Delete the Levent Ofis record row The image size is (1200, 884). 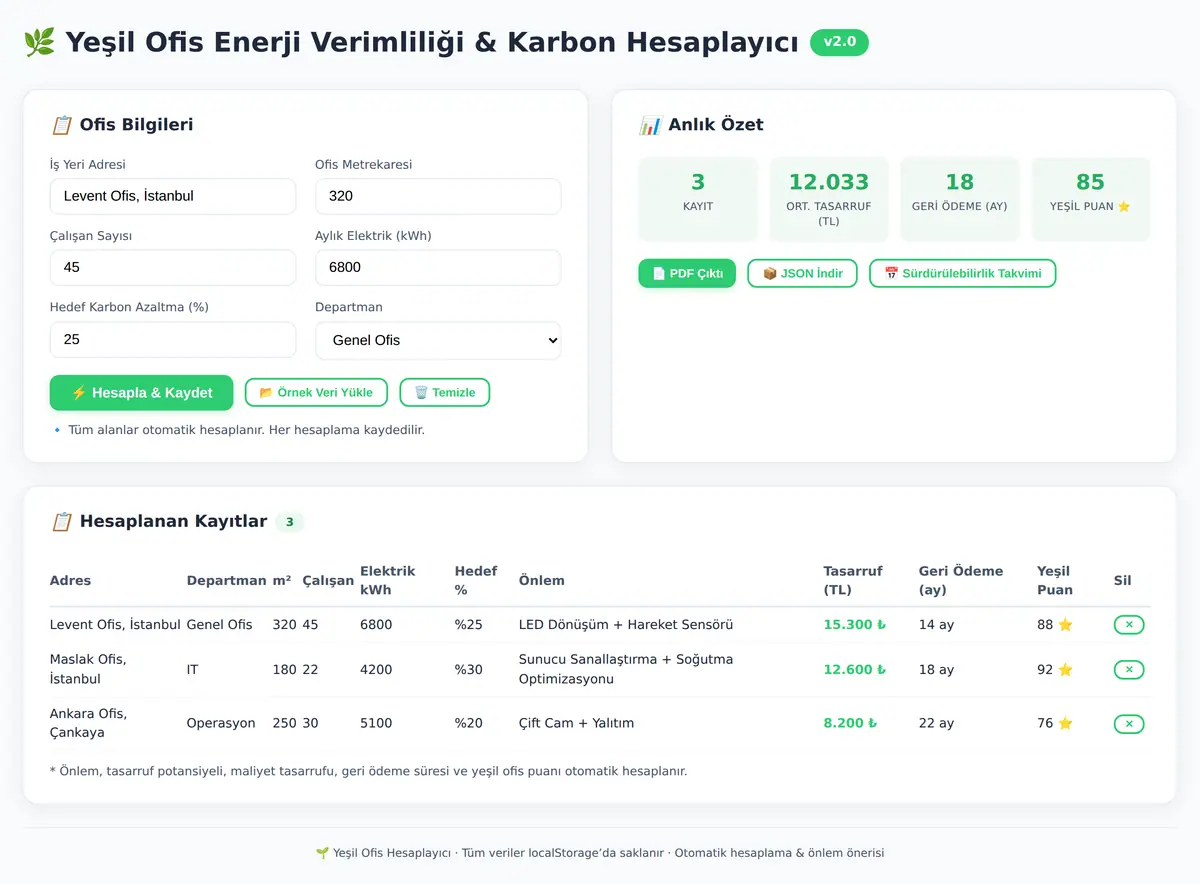click(x=1129, y=625)
